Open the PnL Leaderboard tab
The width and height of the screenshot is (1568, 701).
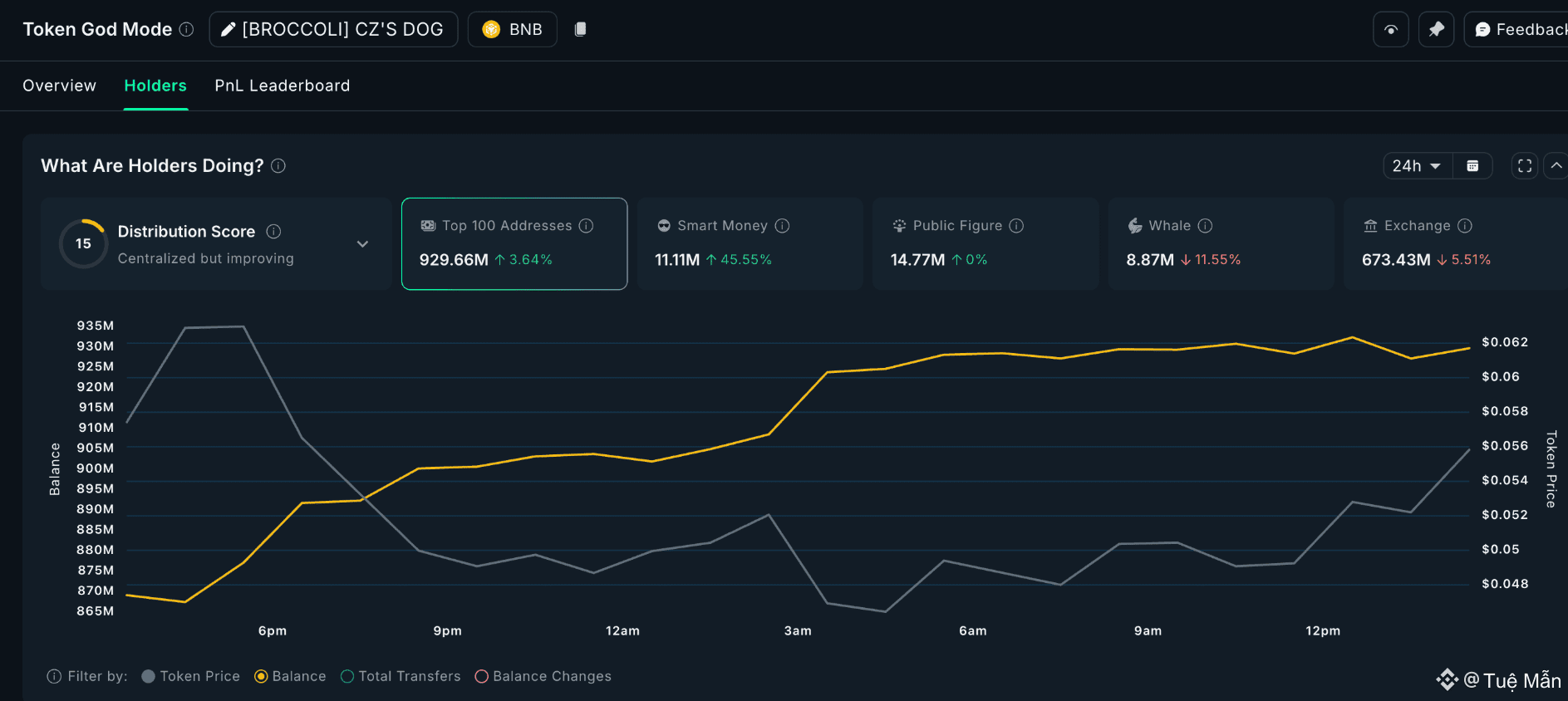(282, 86)
